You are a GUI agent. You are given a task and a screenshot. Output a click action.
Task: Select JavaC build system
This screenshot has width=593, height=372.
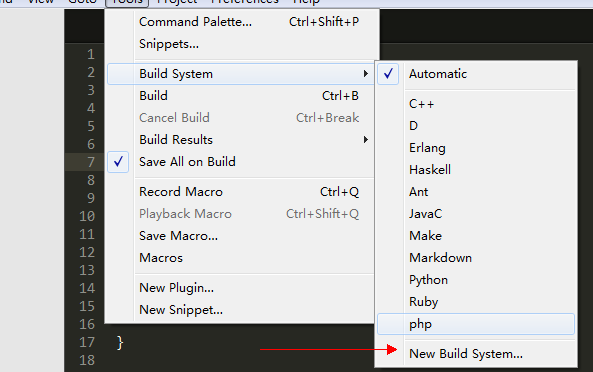(x=476, y=214)
